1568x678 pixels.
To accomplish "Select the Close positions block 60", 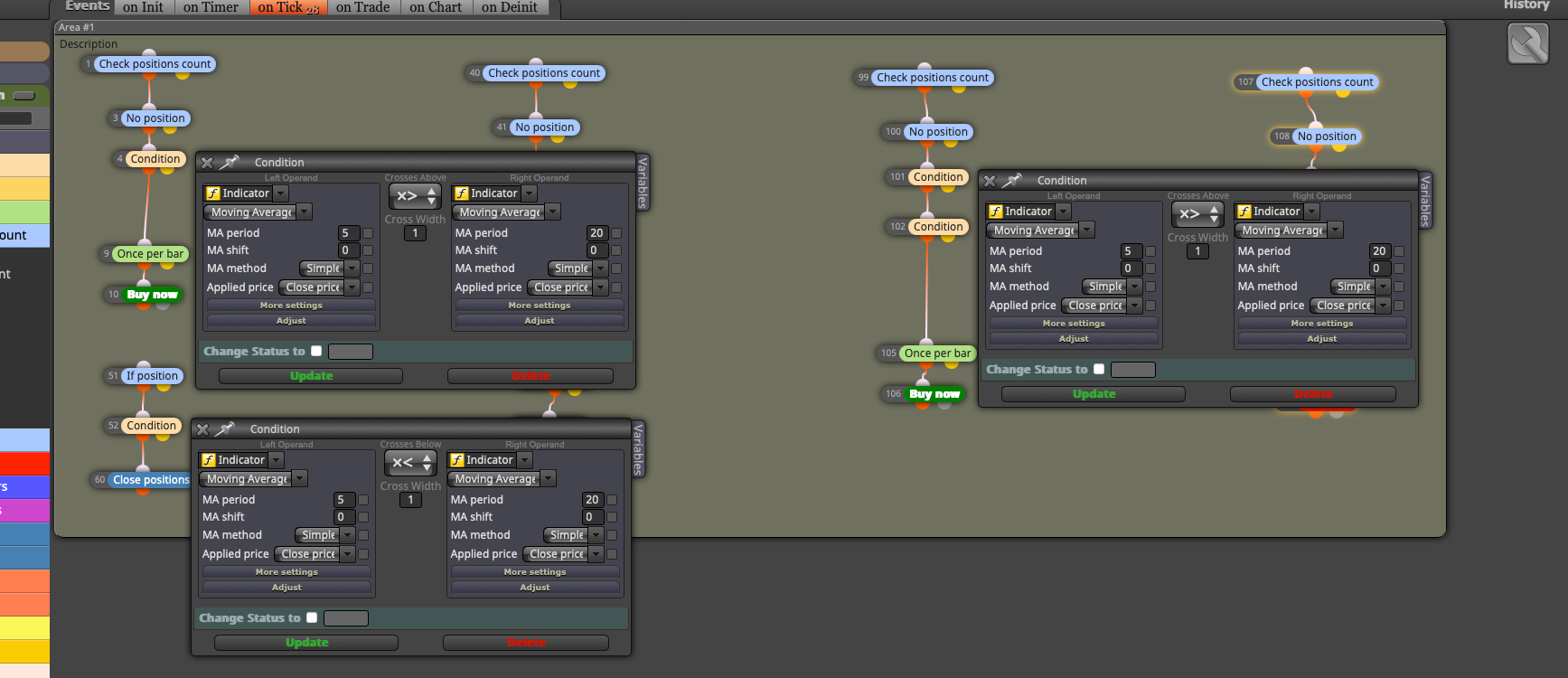I will tap(151, 480).
